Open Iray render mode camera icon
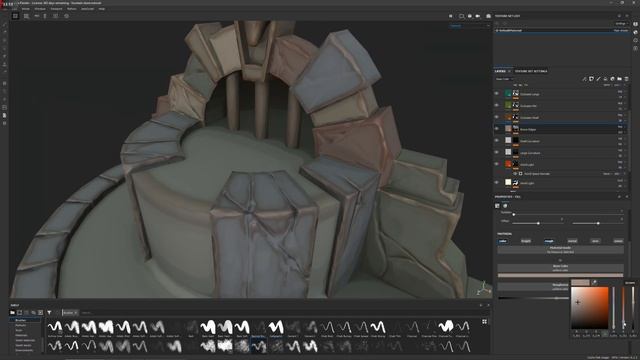 click(x=489, y=16)
